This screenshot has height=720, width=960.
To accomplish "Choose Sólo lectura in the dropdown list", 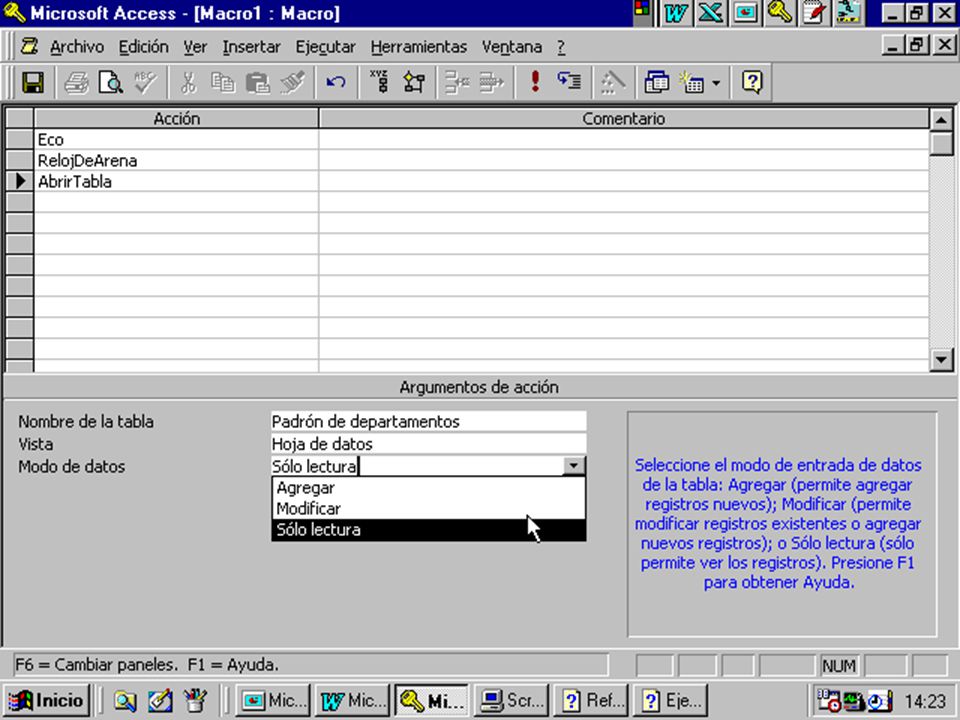I will [x=429, y=530].
